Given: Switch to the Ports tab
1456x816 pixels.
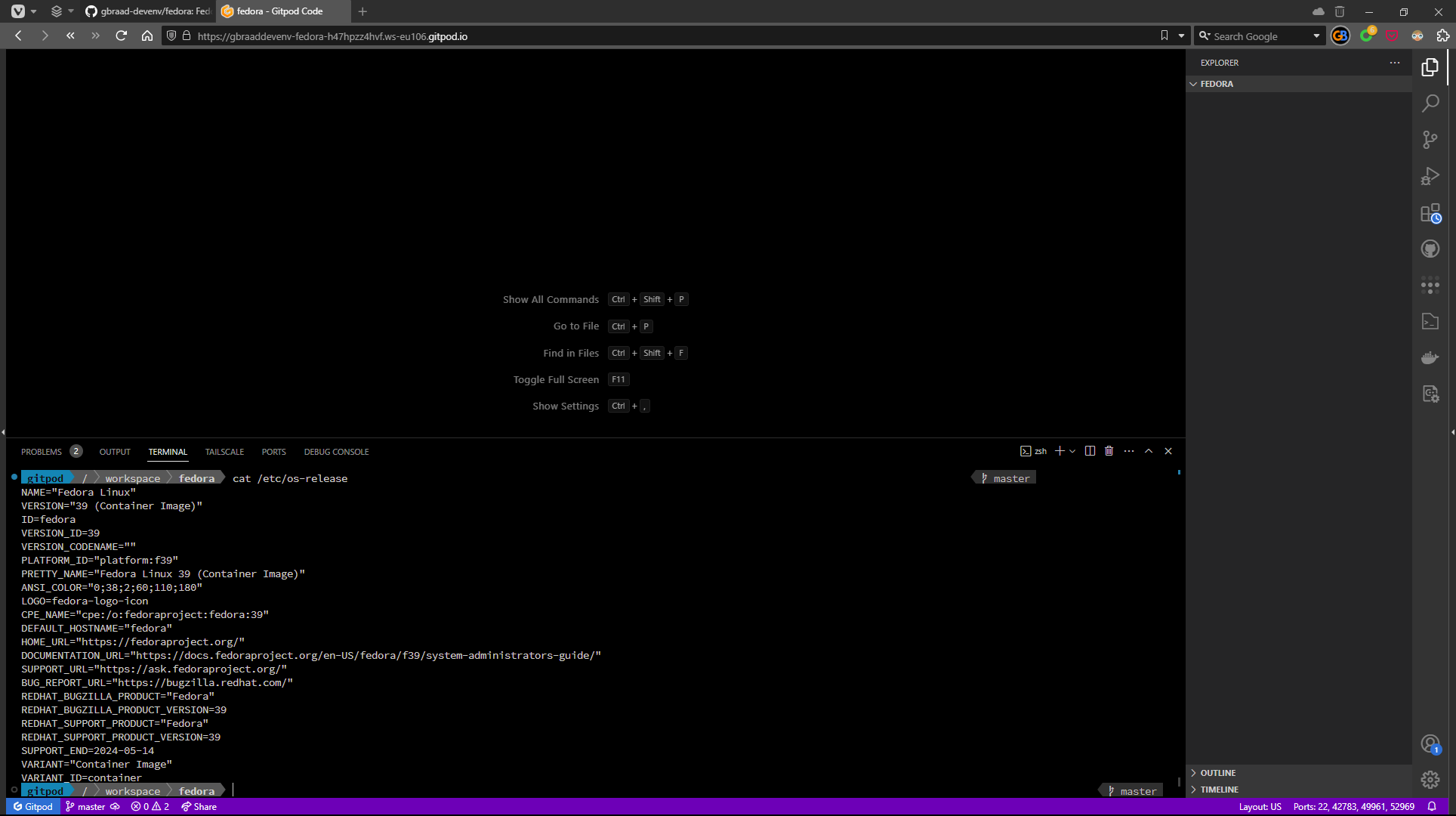Looking at the screenshot, I should 273,452.
